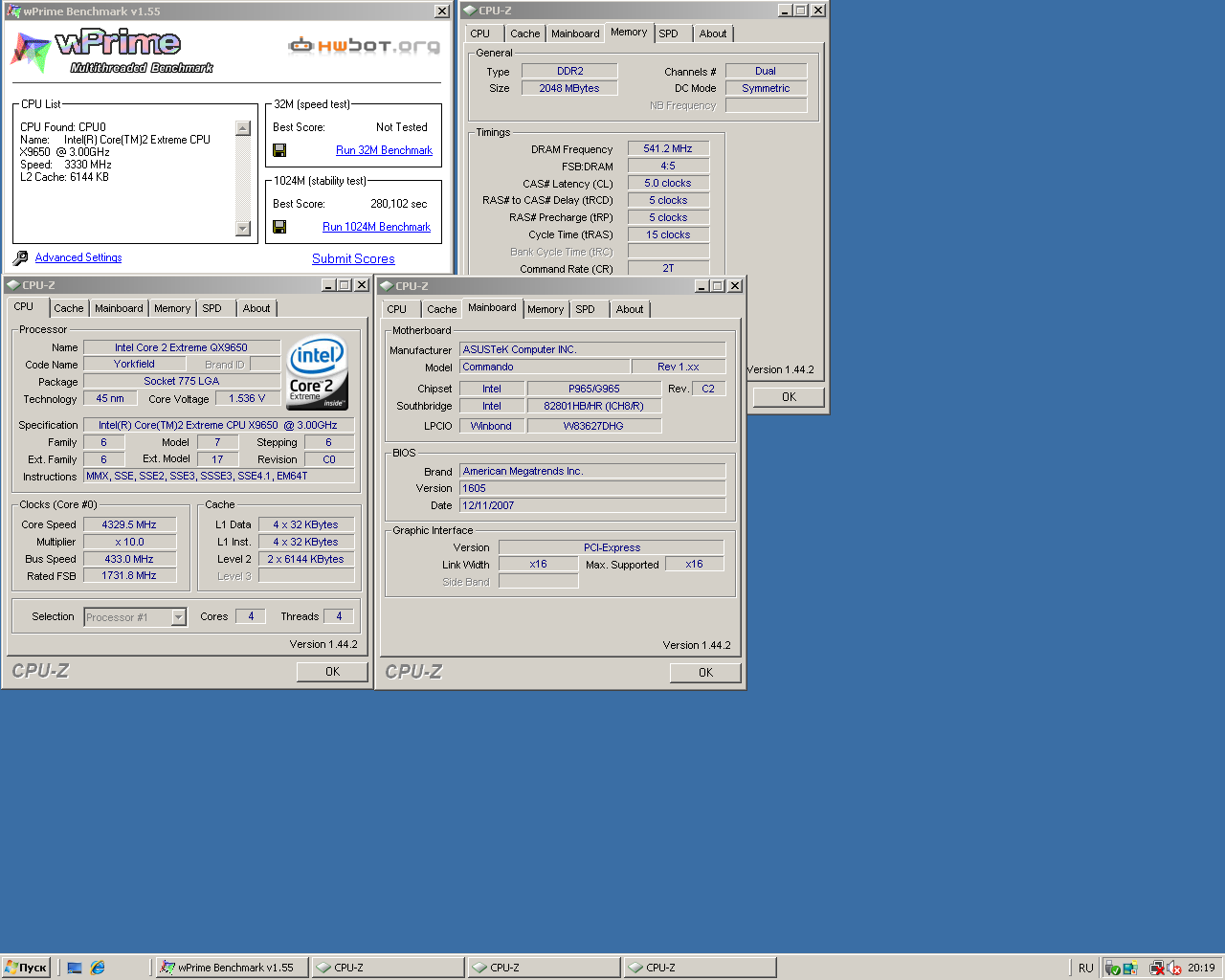Click the volume tray icon next to clock
1225x980 pixels.
pos(1174,968)
